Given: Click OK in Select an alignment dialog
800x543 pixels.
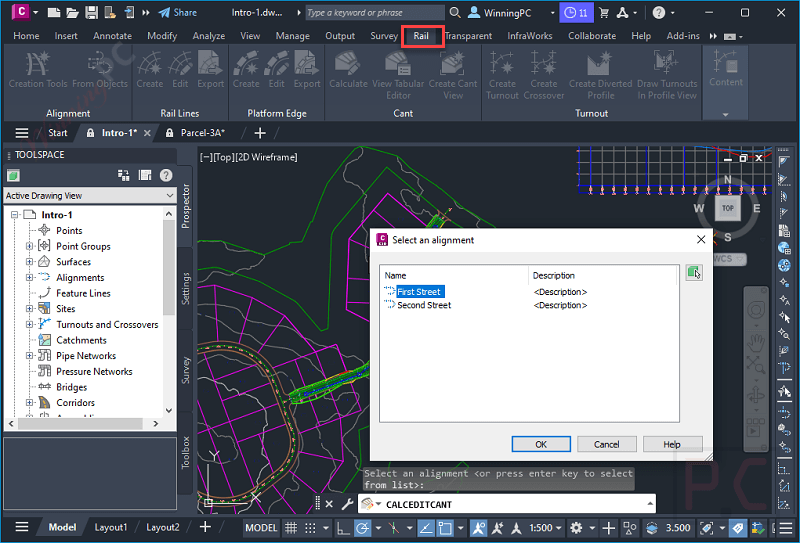Looking at the screenshot, I should point(541,444).
